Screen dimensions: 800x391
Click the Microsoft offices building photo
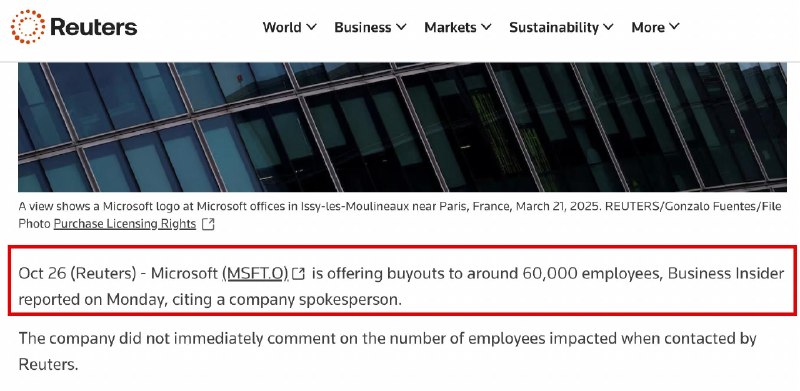(402, 127)
